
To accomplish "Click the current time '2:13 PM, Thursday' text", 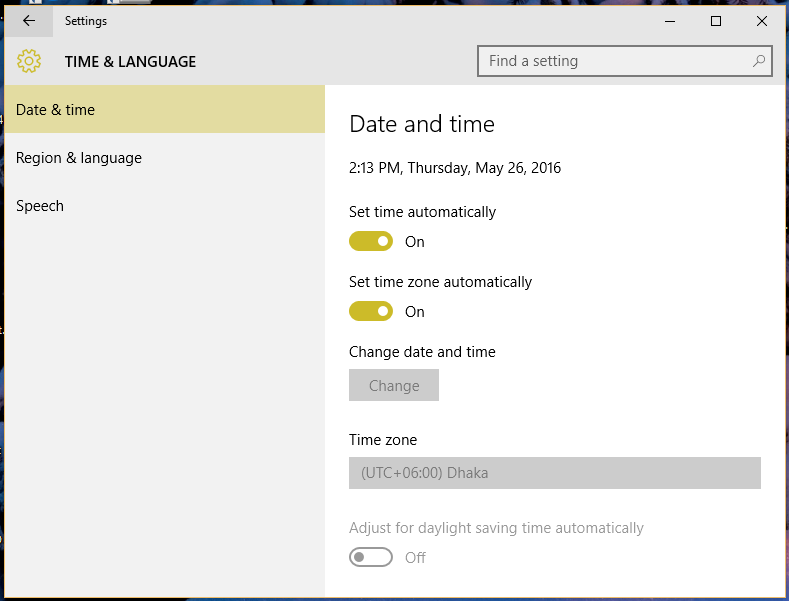I will [x=455, y=168].
